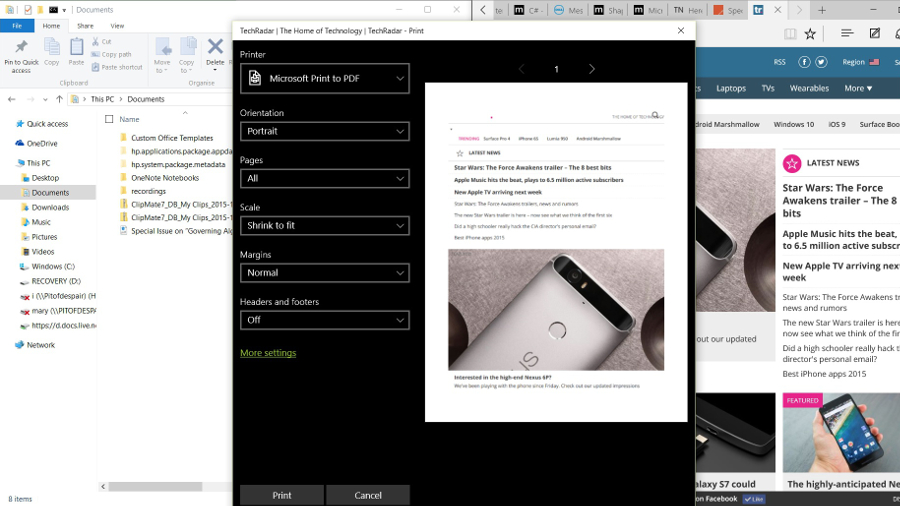Click the red Delete icon in ribbon
Viewport: 900px width, 506px height.
pyautogui.click(x=215, y=47)
